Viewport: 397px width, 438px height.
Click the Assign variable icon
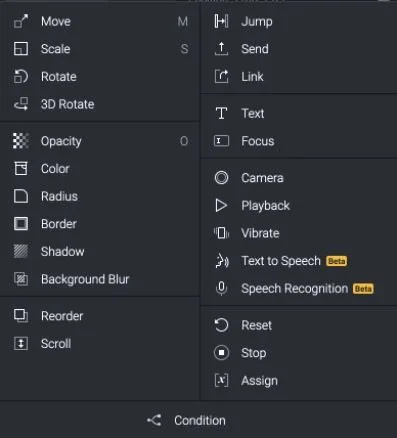click(x=221, y=380)
